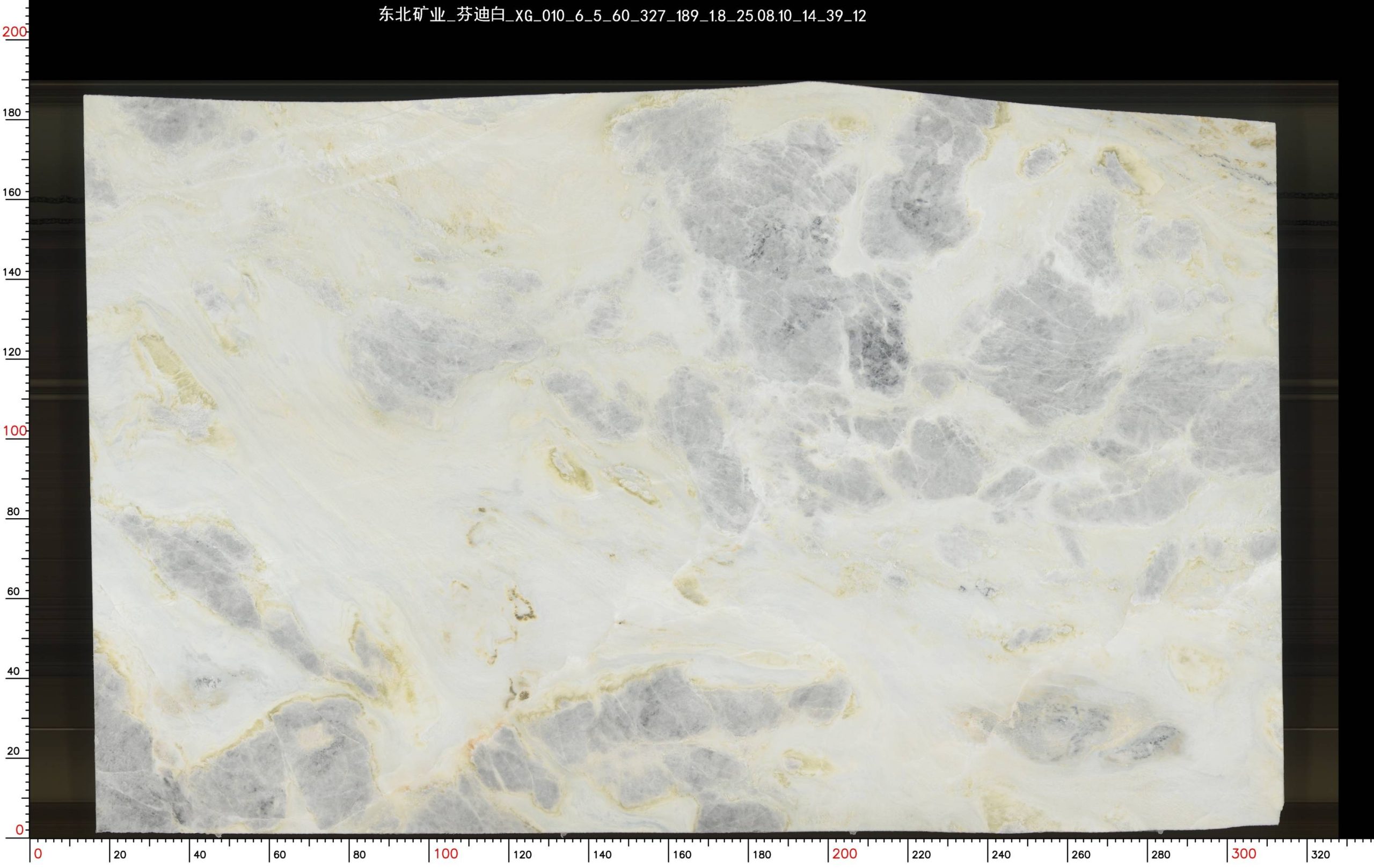
Task: Click the red 100 mark on horizontal ruler
Action: coord(445,854)
